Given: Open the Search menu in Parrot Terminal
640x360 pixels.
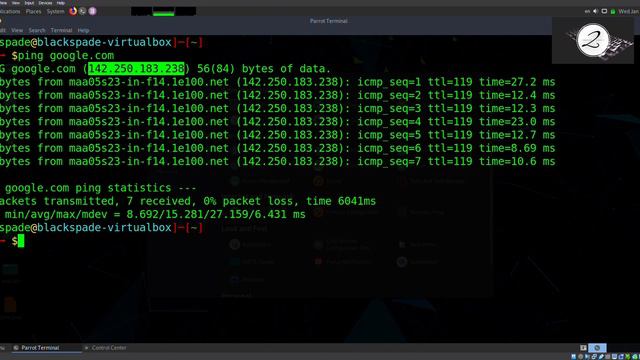Looking at the screenshot, I should tap(37, 30).
